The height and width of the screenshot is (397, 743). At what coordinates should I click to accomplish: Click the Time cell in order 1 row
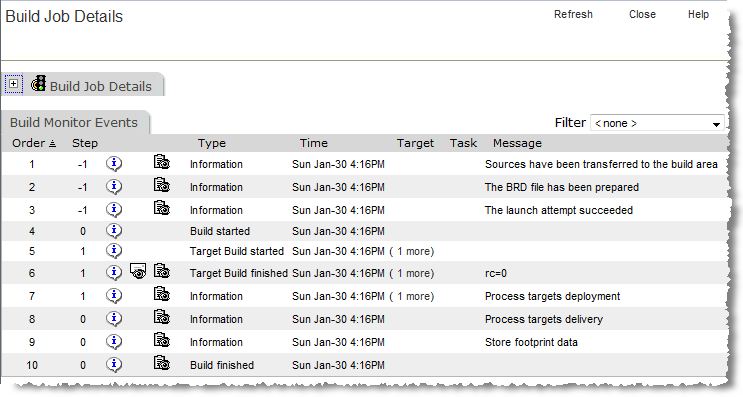click(338, 164)
